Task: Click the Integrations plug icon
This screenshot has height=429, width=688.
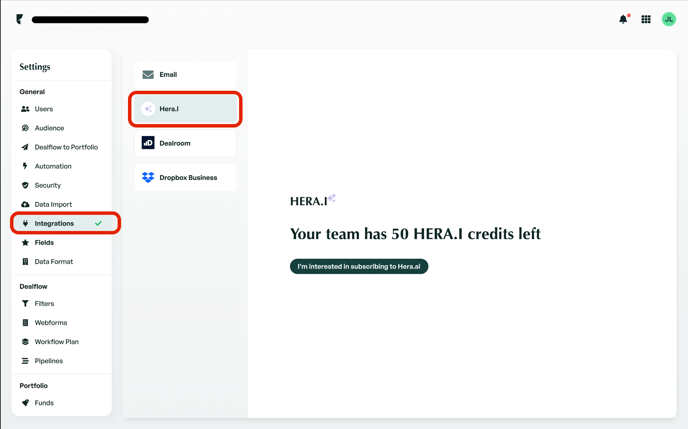Action: [25, 223]
